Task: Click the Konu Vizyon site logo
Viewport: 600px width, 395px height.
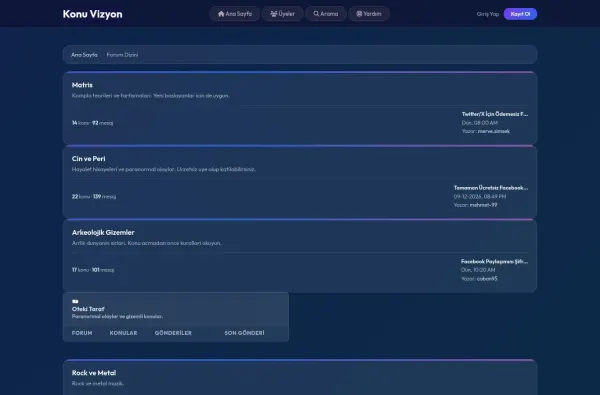Action: click(x=93, y=14)
